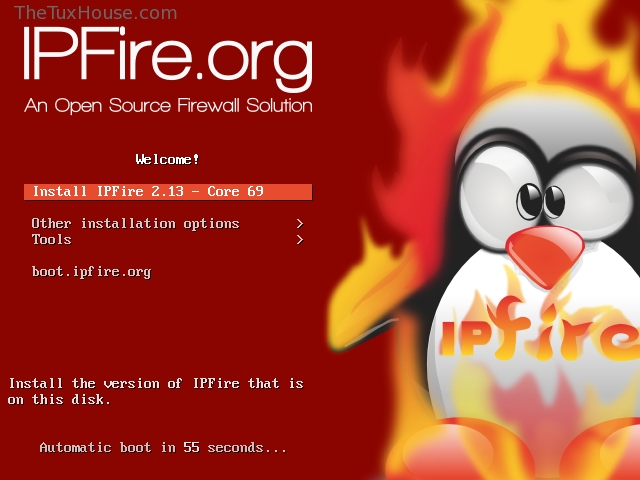Click the penguin mascot's eyes
Image resolution: width=640 pixels, height=480 pixels.
(541, 202)
